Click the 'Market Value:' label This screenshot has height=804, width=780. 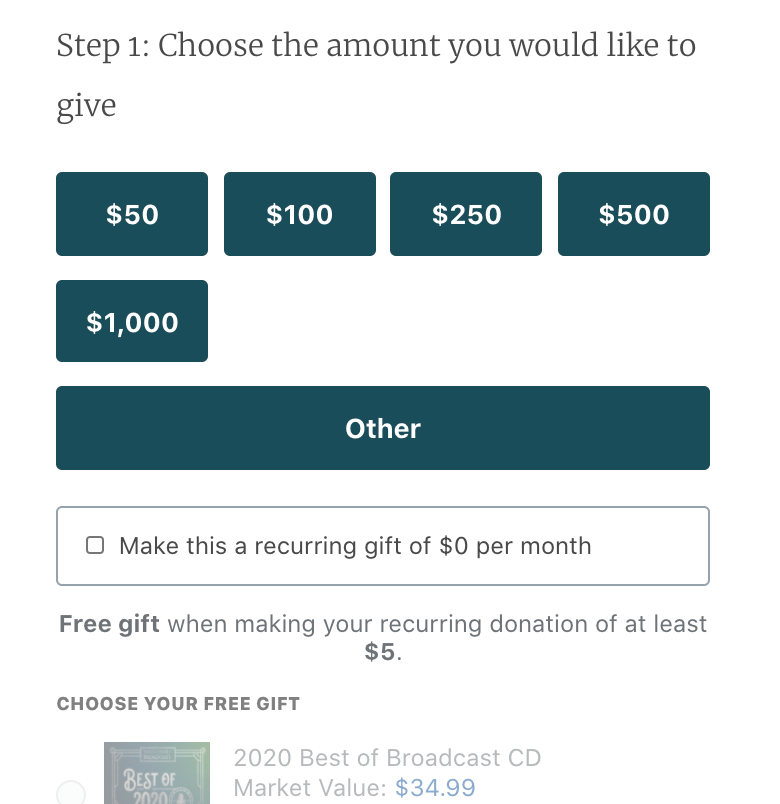point(310,788)
